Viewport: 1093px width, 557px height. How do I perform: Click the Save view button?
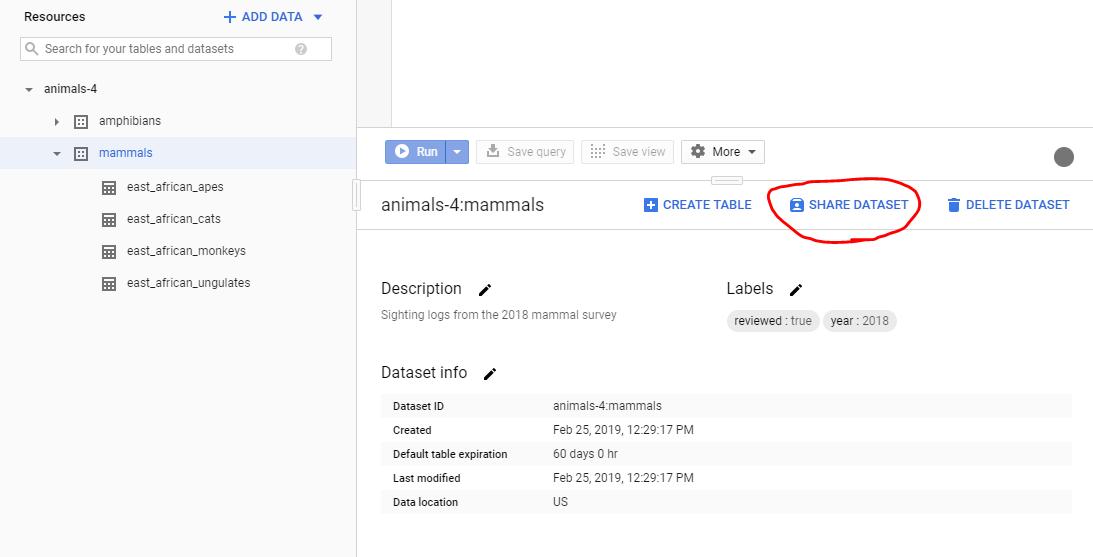pyautogui.click(x=627, y=152)
